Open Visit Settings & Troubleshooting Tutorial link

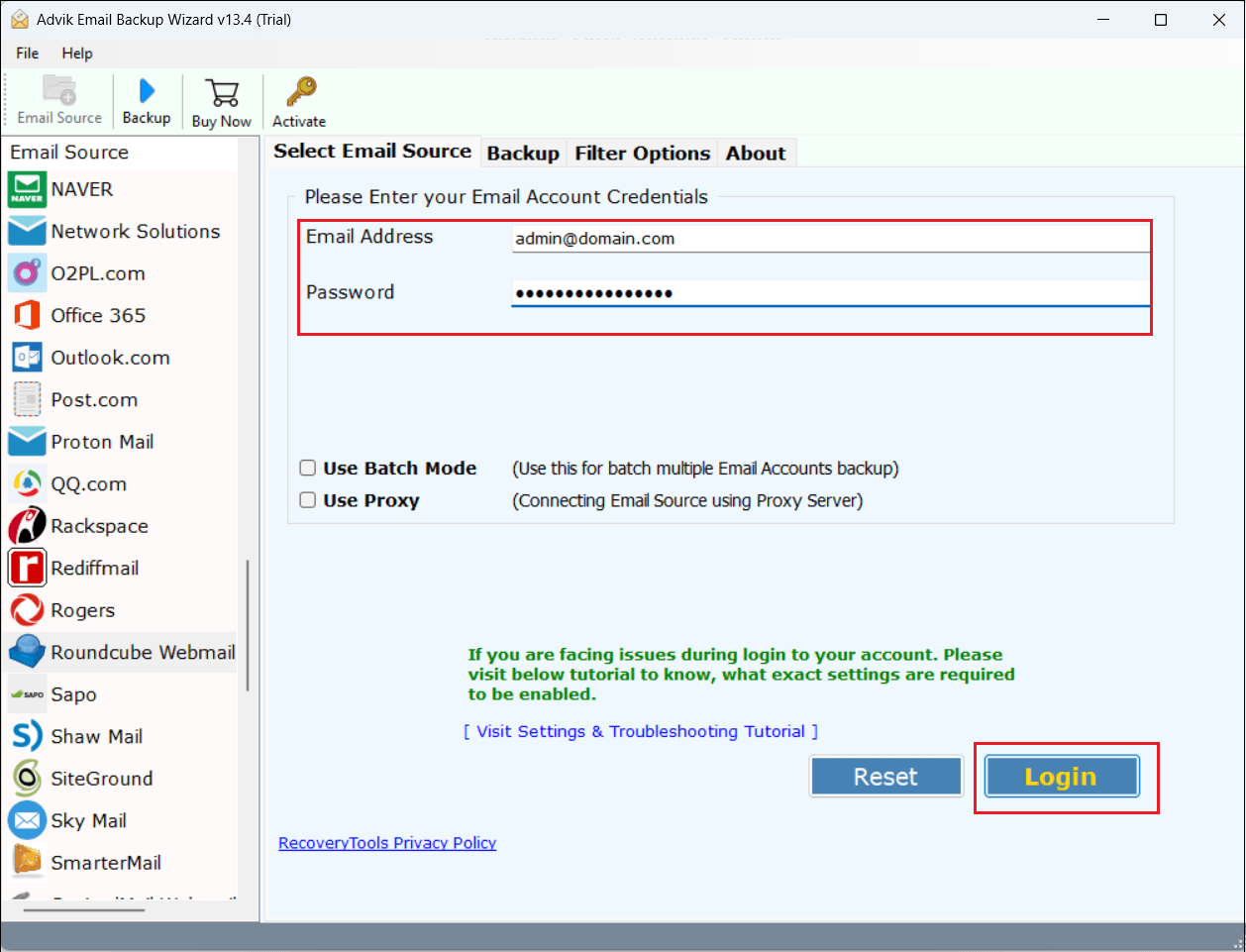(x=642, y=731)
